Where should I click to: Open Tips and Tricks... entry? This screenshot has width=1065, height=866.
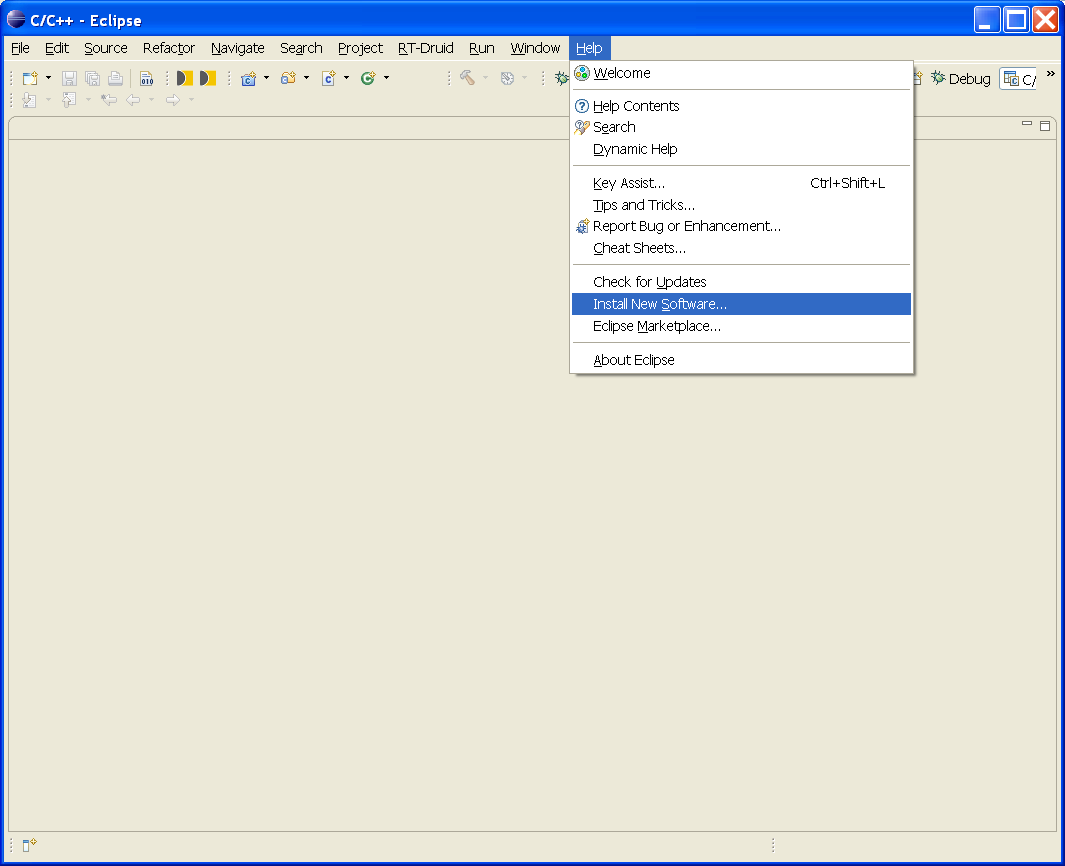[x=741, y=204]
